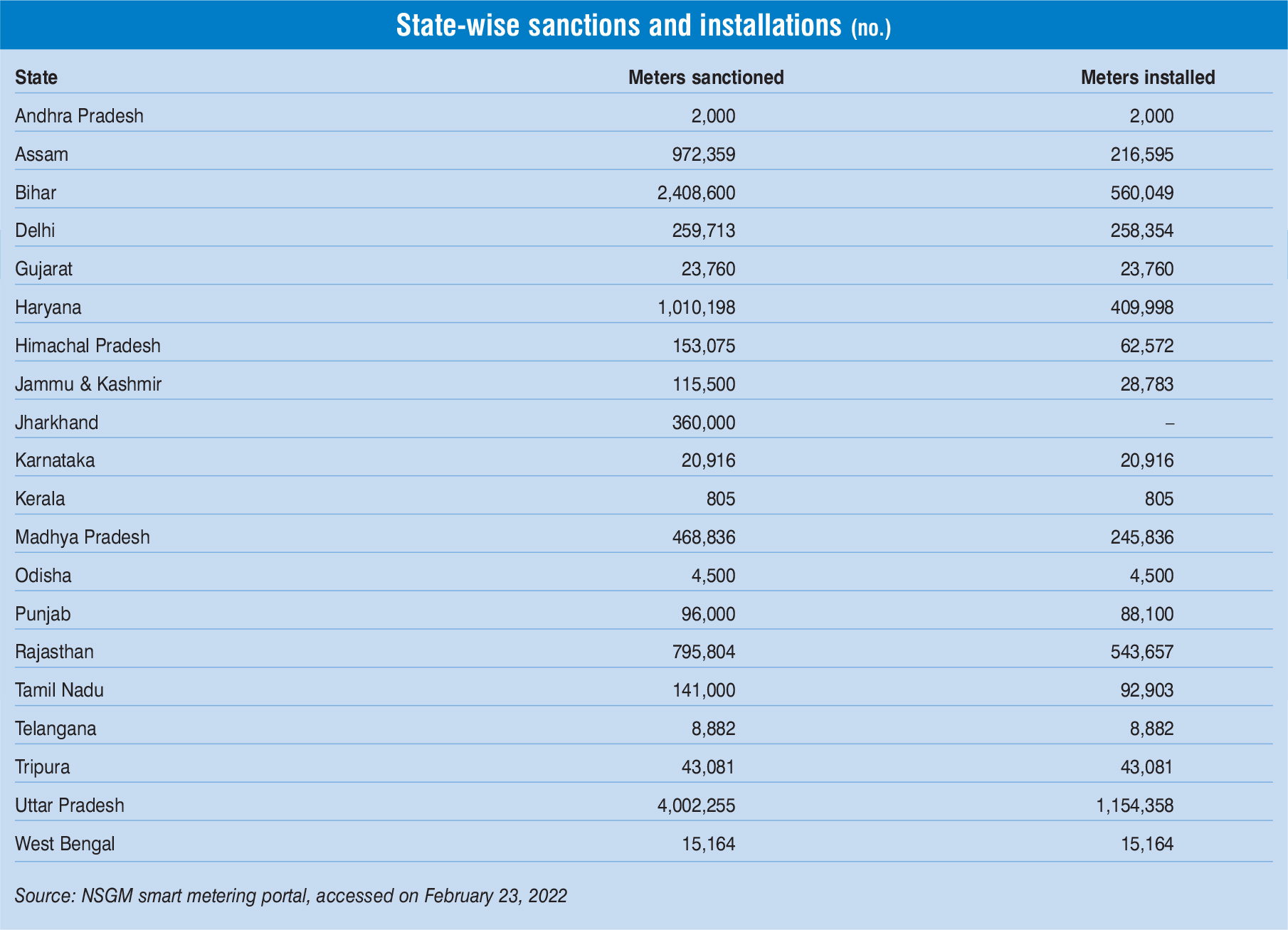Click Haryana's sanctioned value 1,010,198
1288x930 pixels.
coord(696,307)
